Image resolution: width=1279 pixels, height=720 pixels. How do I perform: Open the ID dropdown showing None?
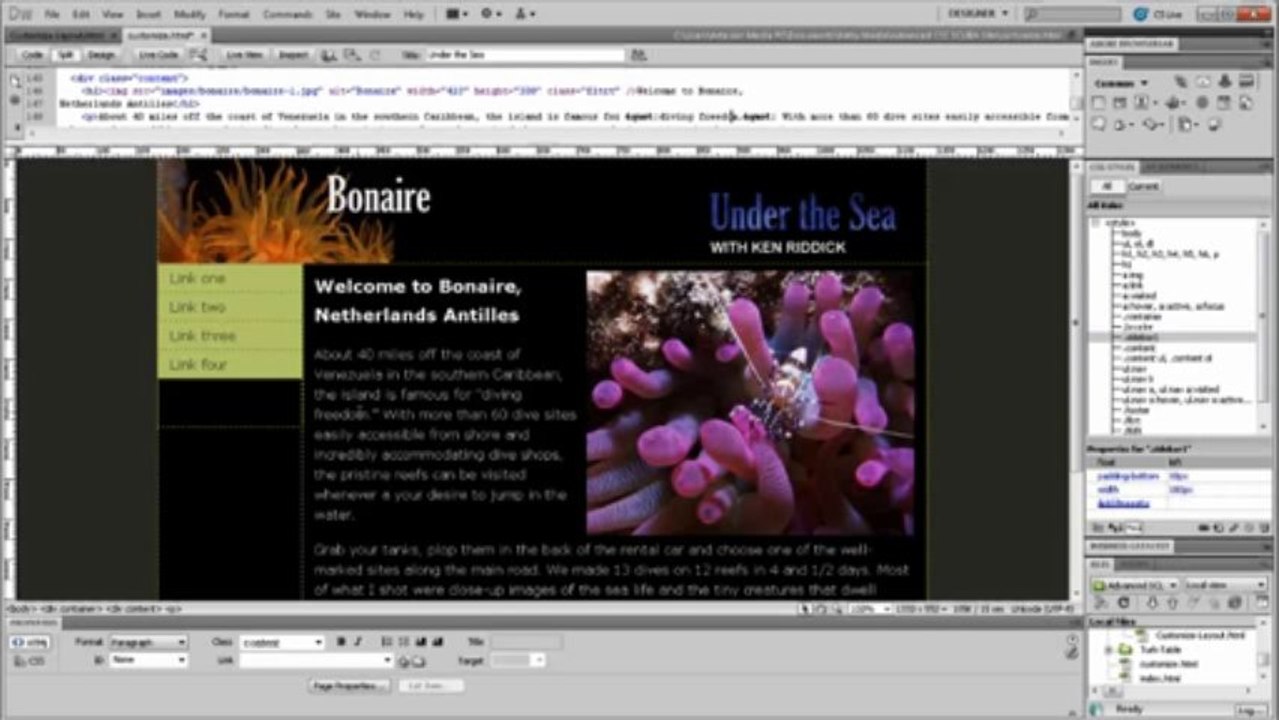(x=147, y=660)
